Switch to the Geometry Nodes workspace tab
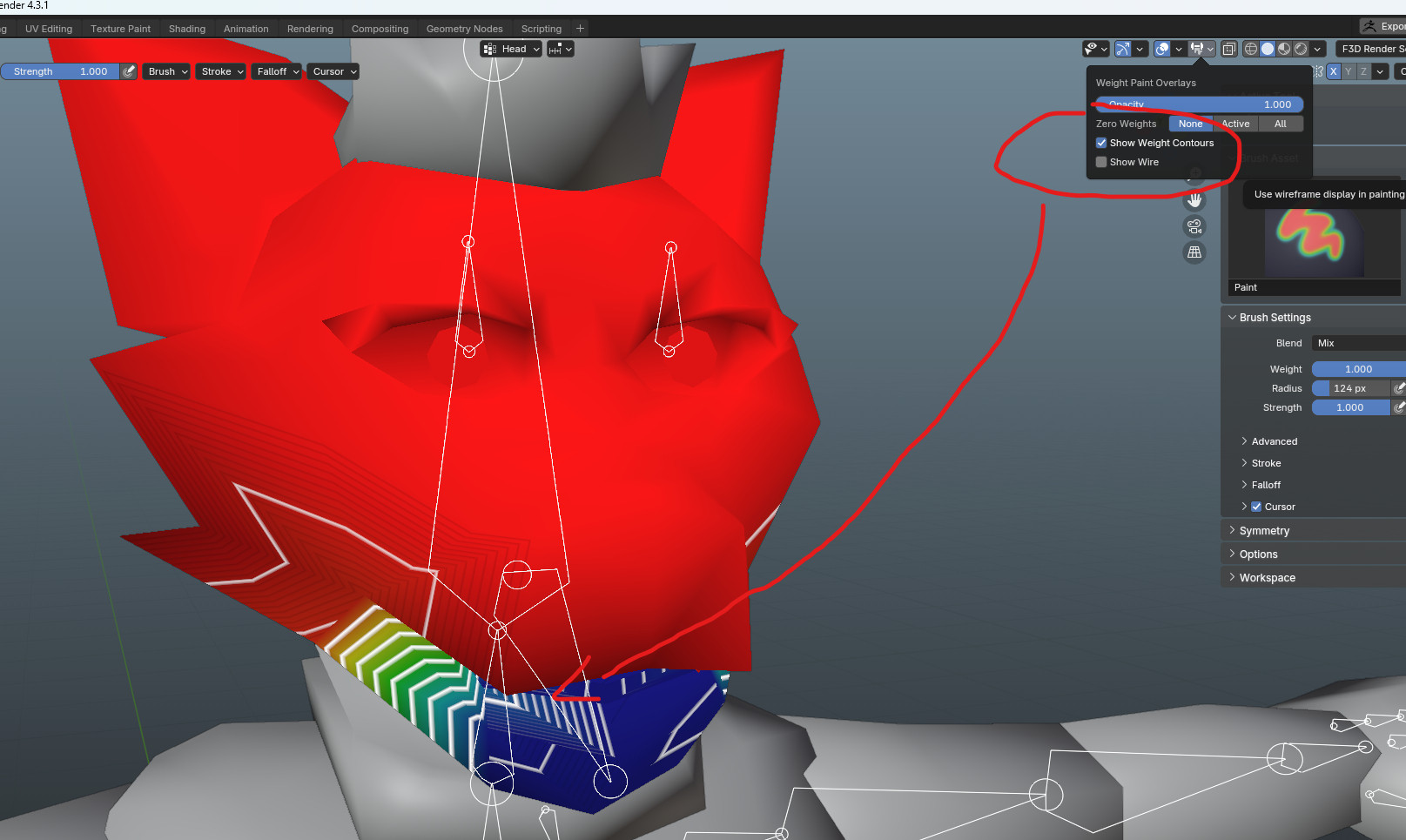This screenshot has height=840, width=1406. [465, 29]
